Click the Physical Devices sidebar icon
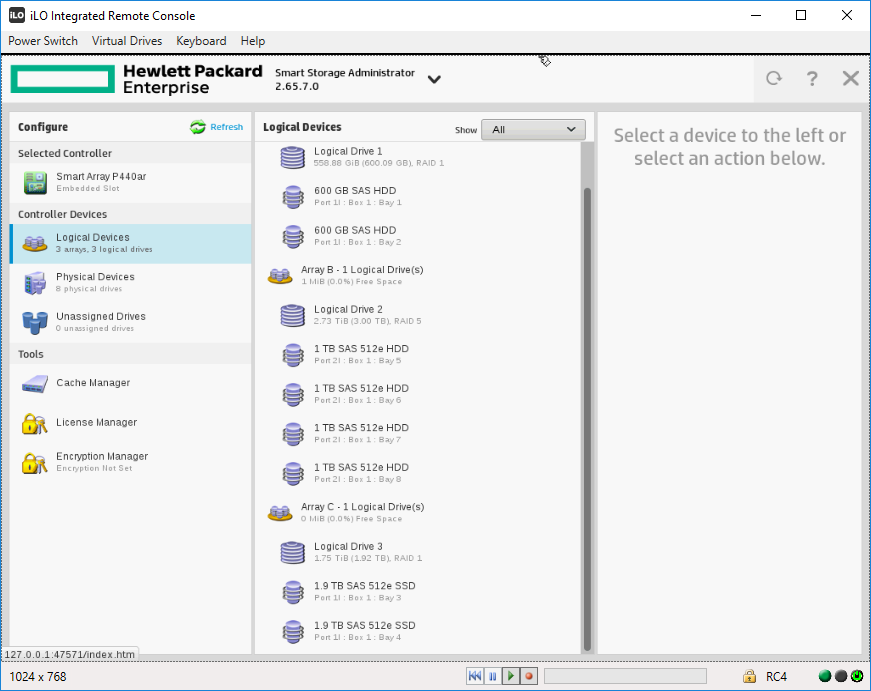 pos(35,283)
